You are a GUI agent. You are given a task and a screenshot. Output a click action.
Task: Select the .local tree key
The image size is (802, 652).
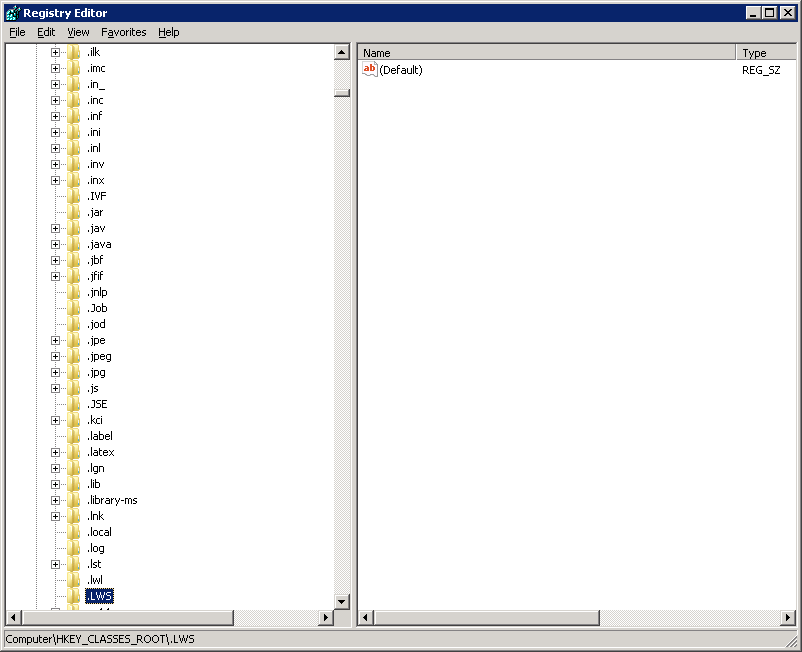click(x=99, y=532)
